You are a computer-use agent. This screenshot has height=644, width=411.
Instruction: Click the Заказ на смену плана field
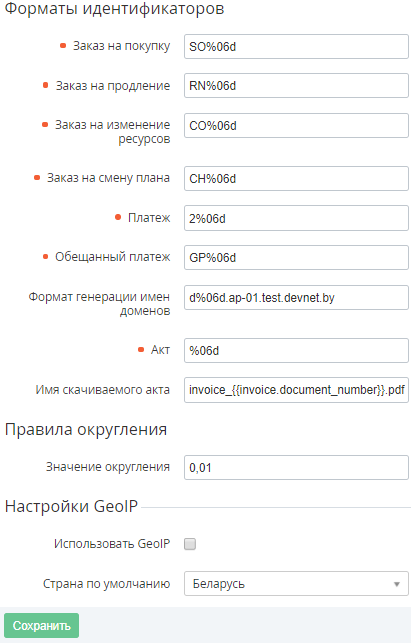pyautogui.click(x=296, y=178)
